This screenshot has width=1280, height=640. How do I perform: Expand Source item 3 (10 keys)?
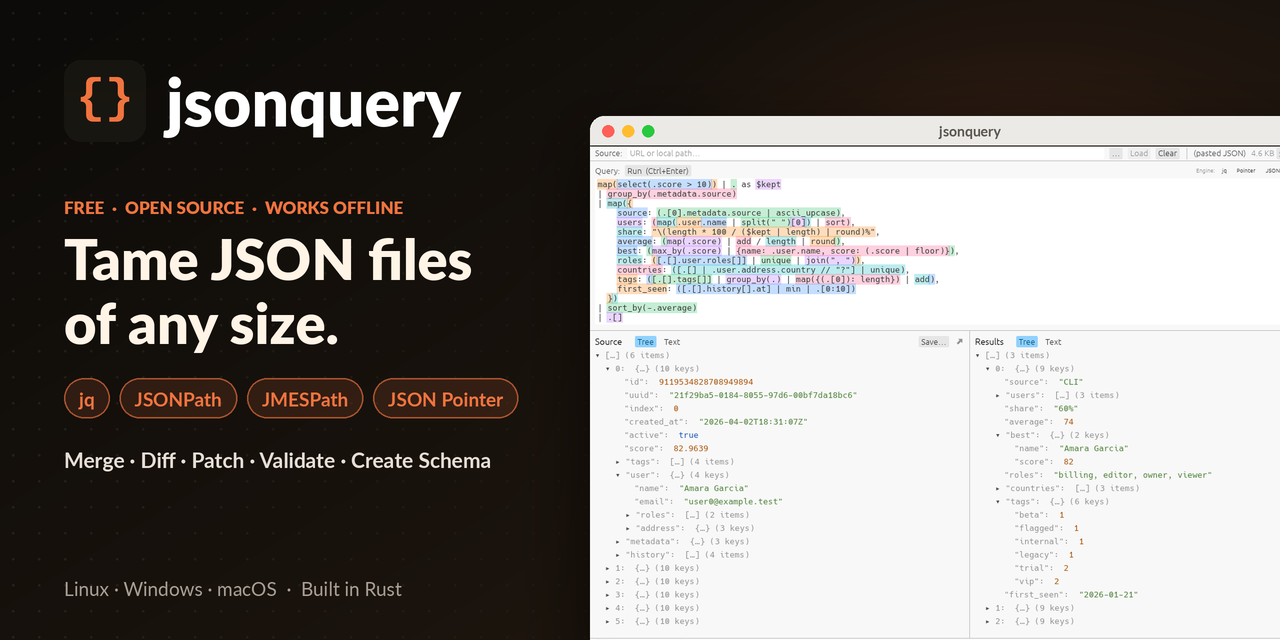(608, 595)
